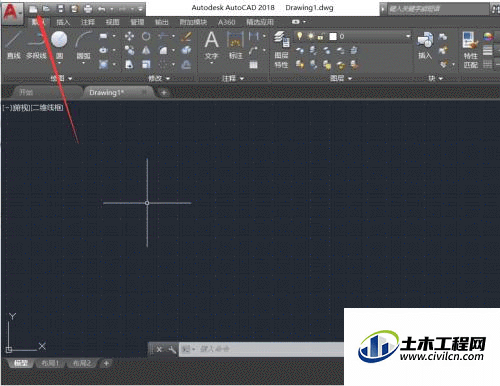Select the 直线 line tool
This screenshot has width=500, height=386.
14,45
